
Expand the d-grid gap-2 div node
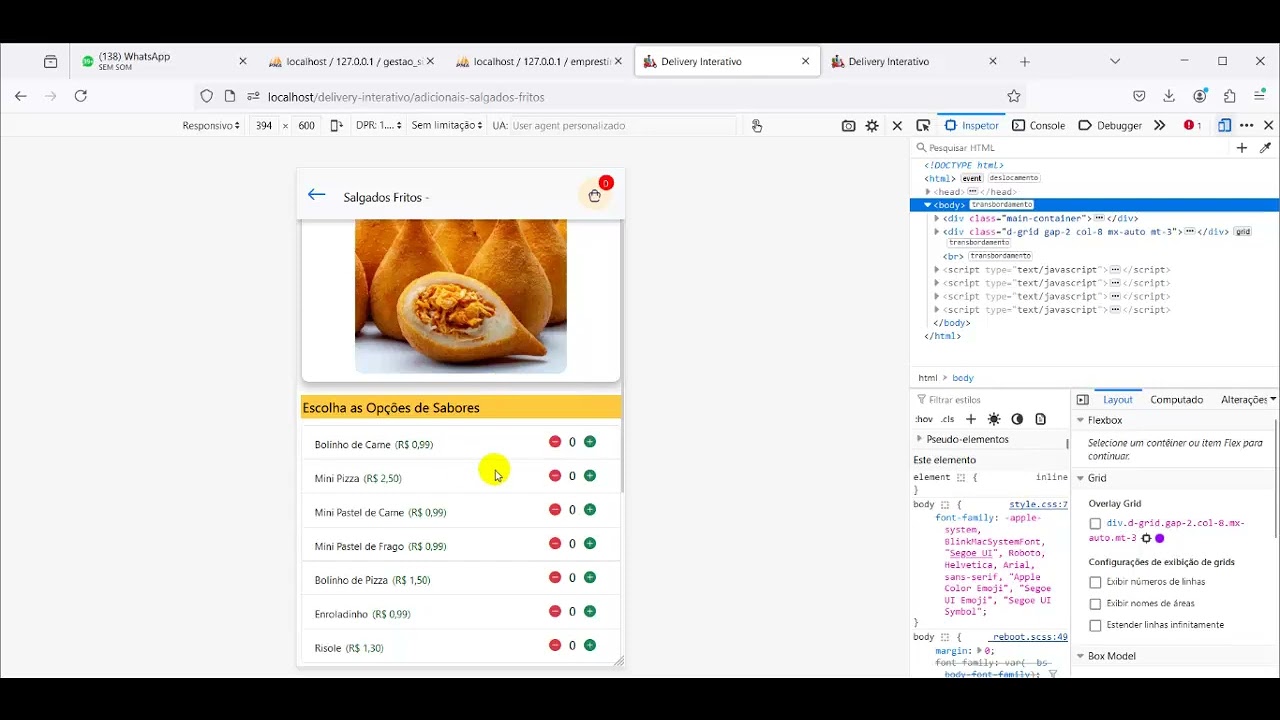tap(937, 231)
